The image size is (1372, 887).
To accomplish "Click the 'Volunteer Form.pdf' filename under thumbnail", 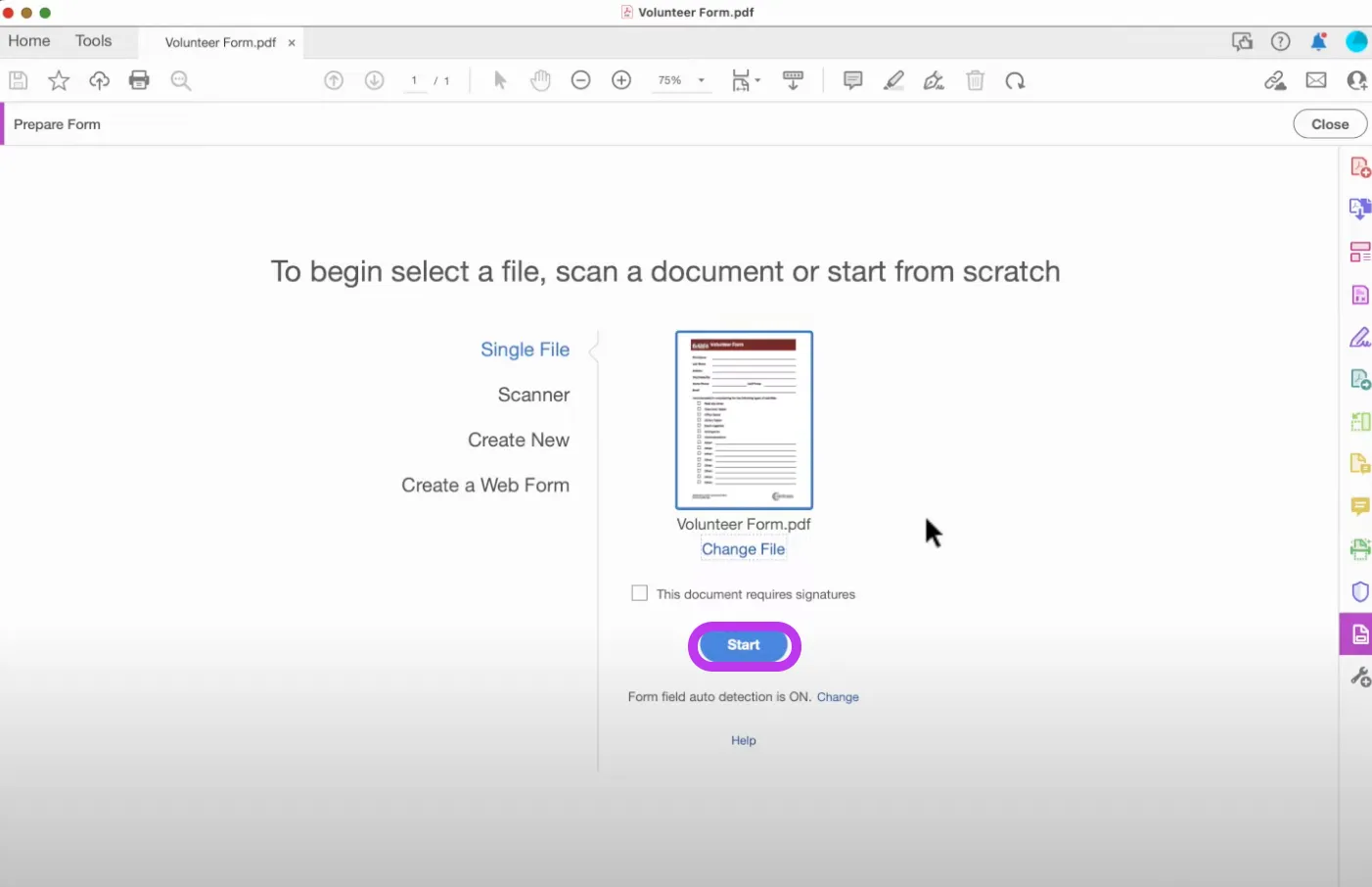I will click(x=744, y=524).
